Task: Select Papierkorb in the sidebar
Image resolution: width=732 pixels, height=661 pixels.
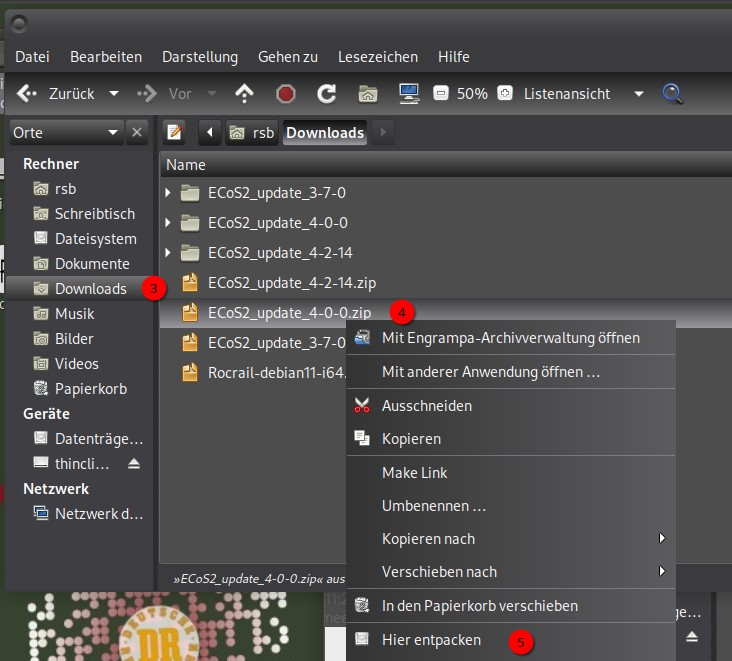Action: [90, 388]
